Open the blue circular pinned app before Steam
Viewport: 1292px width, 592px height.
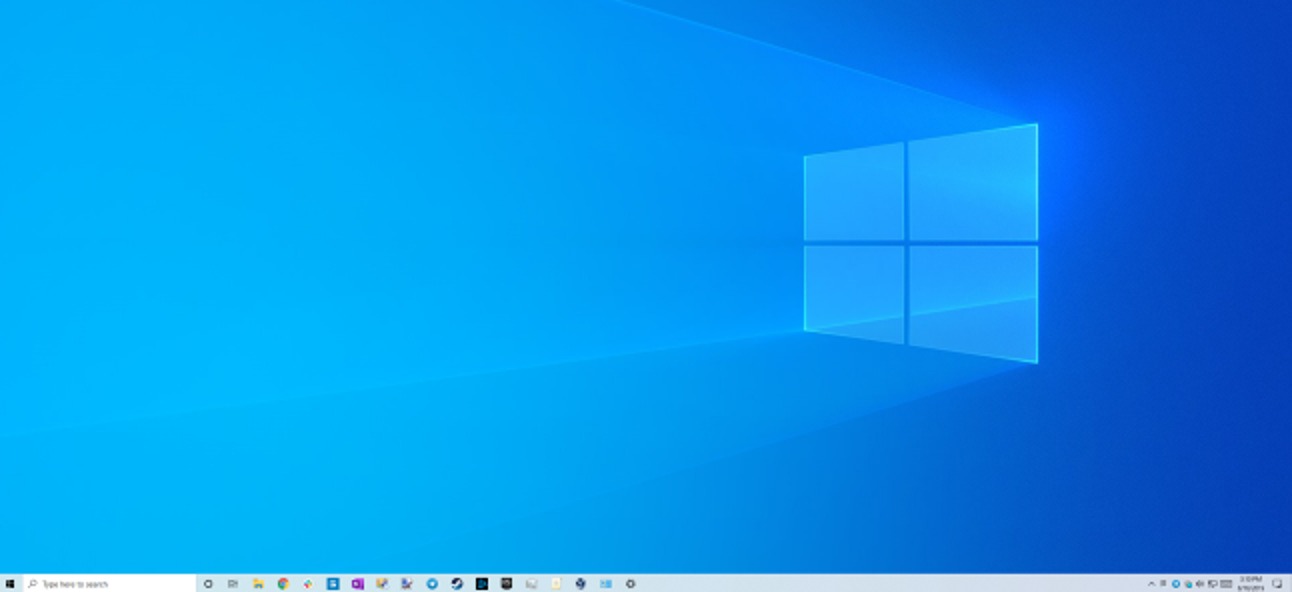[432, 584]
